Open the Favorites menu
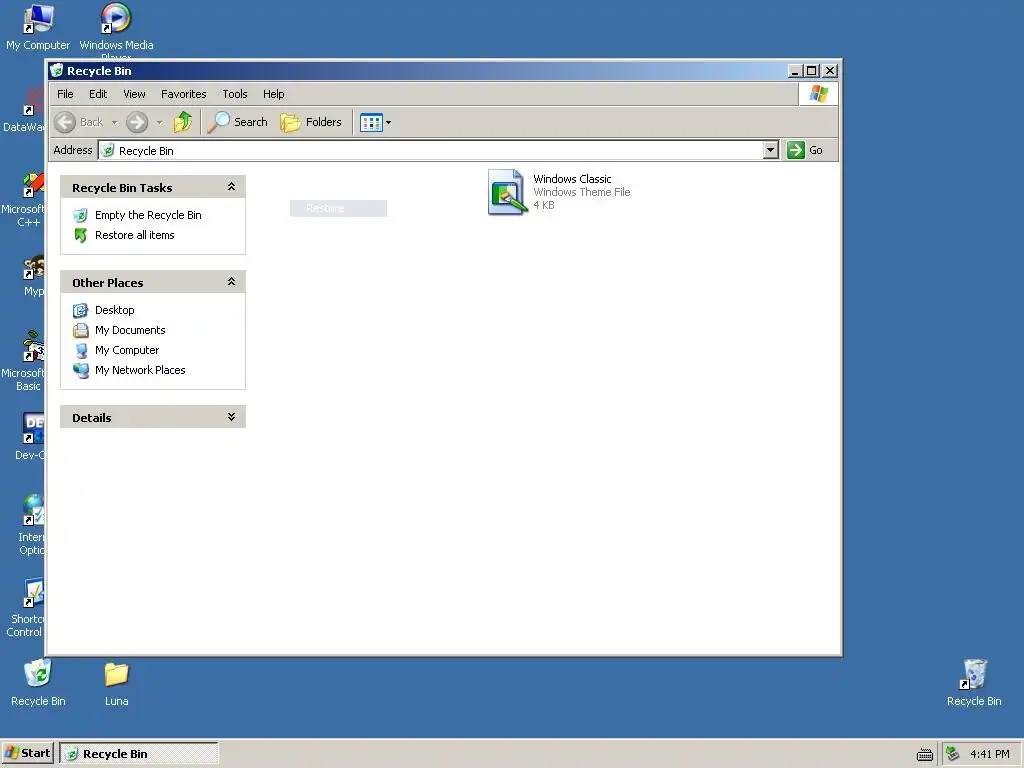Viewport: 1024px width, 768px height. 184,94
